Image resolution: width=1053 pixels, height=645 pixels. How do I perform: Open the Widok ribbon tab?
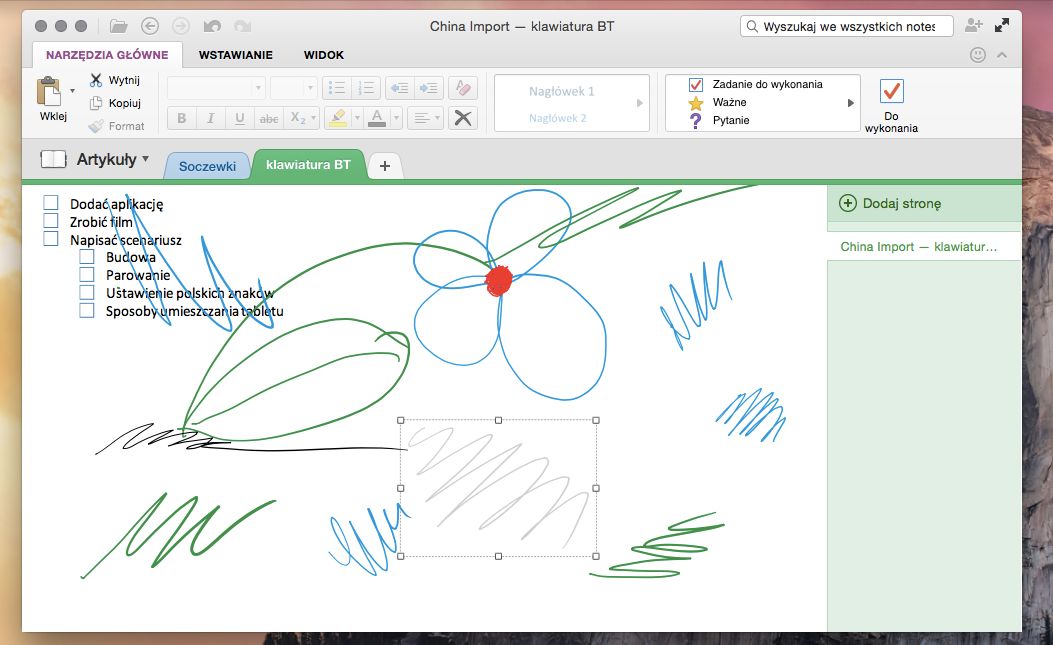(324, 55)
